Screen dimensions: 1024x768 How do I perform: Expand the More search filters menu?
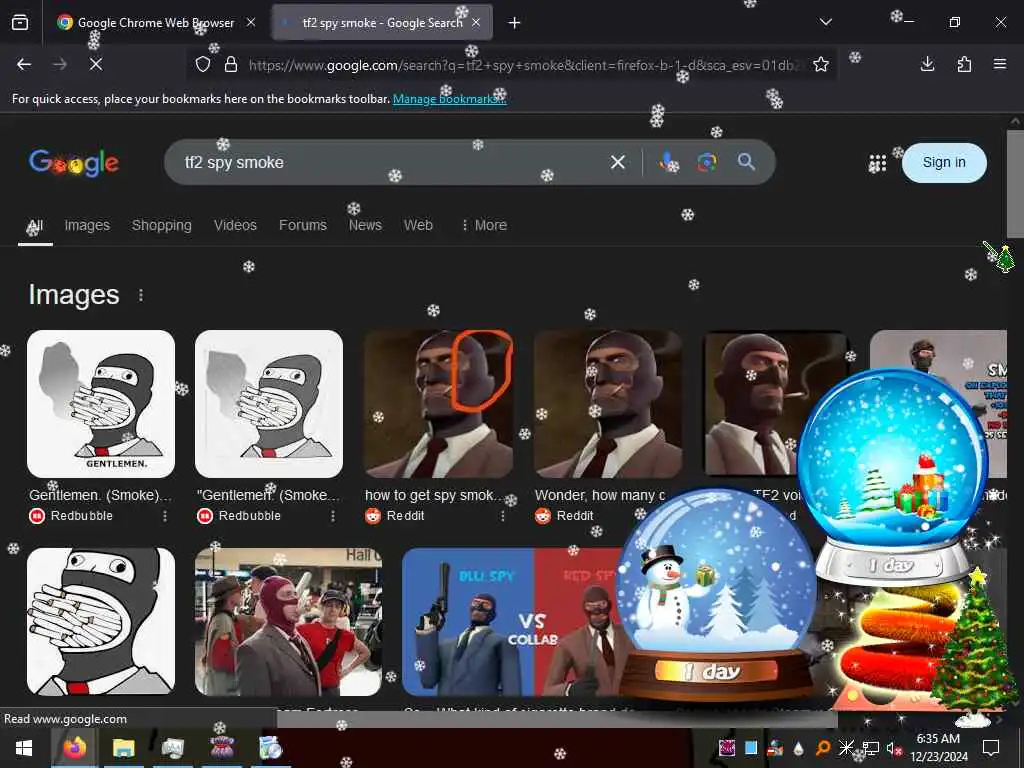pyautogui.click(x=484, y=225)
